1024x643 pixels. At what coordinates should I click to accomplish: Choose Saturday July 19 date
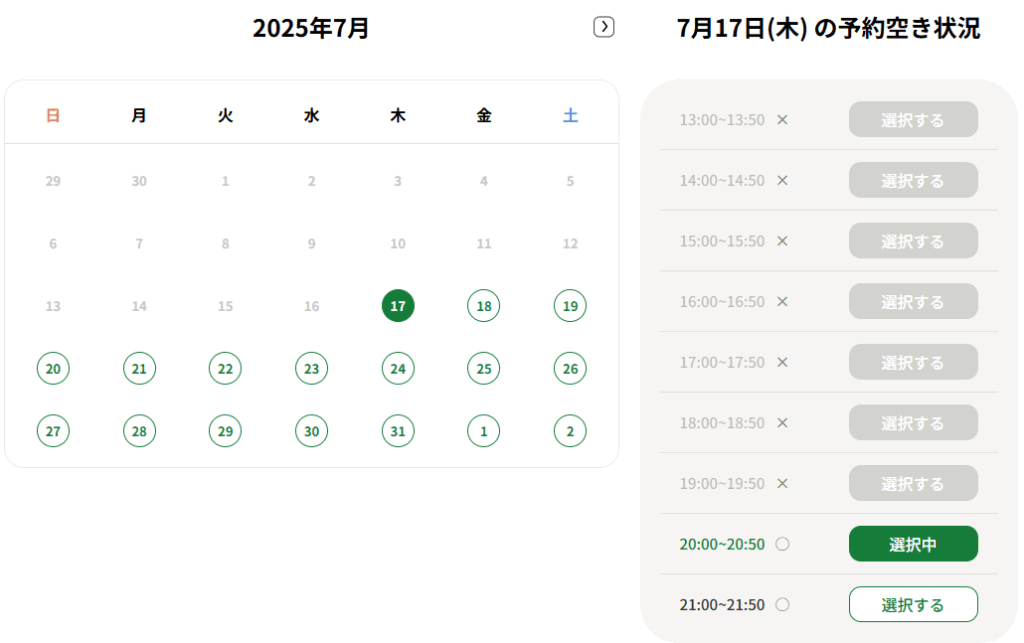(570, 306)
